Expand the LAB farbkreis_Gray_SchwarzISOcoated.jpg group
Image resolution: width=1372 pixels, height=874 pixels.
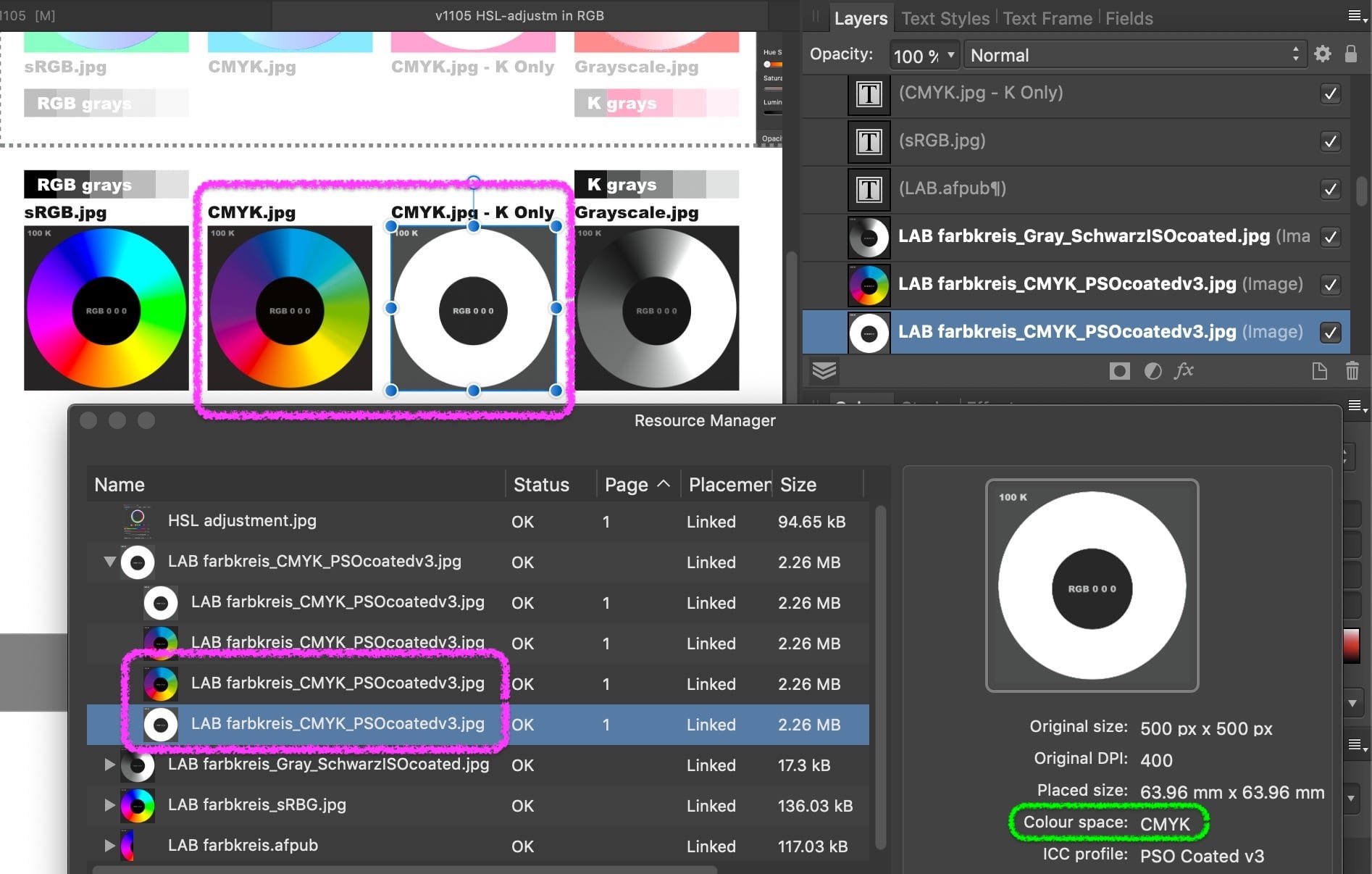109,765
